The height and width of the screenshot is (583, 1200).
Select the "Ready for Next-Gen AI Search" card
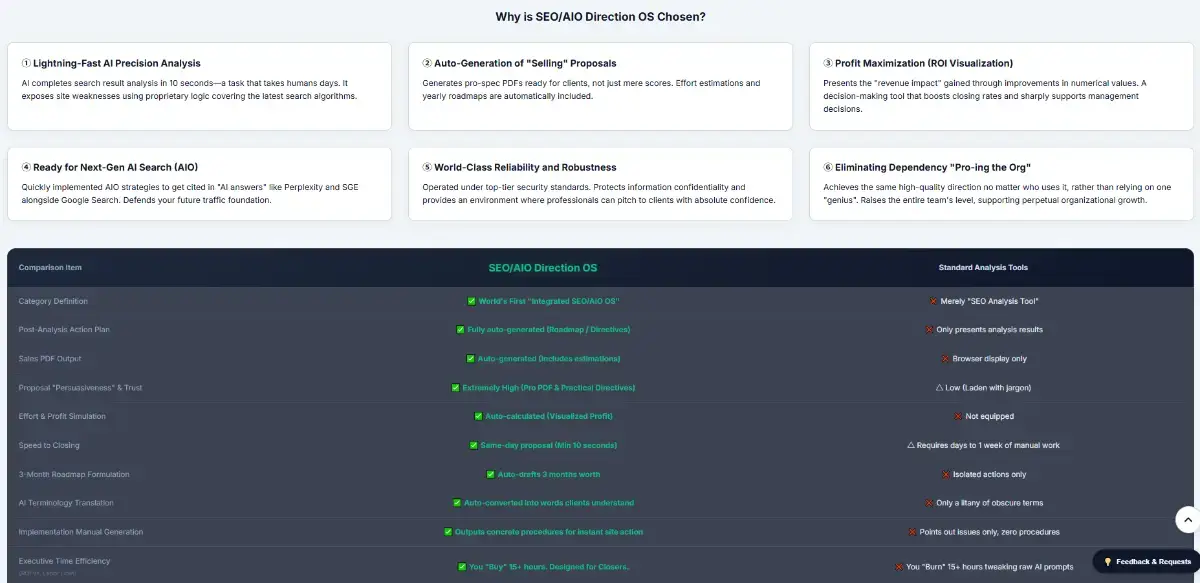click(x=199, y=184)
